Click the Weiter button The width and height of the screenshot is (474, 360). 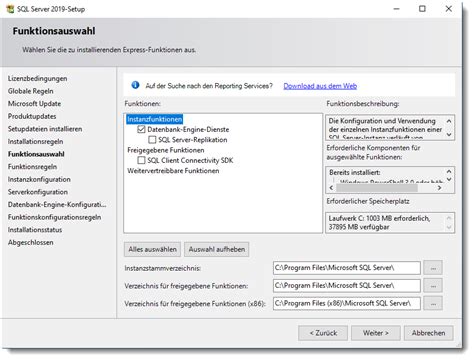(x=376, y=333)
